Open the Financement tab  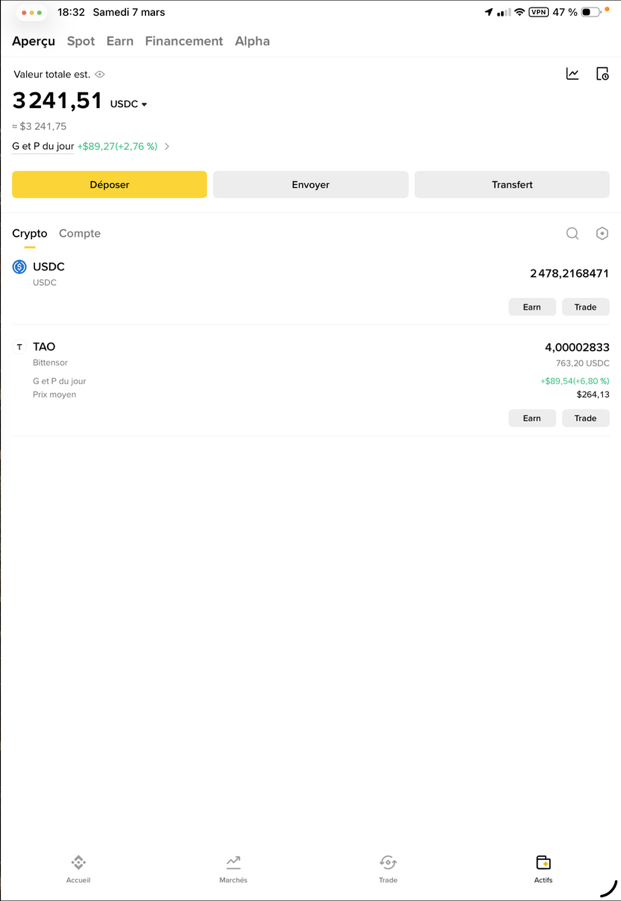pyautogui.click(x=184, y=41)
